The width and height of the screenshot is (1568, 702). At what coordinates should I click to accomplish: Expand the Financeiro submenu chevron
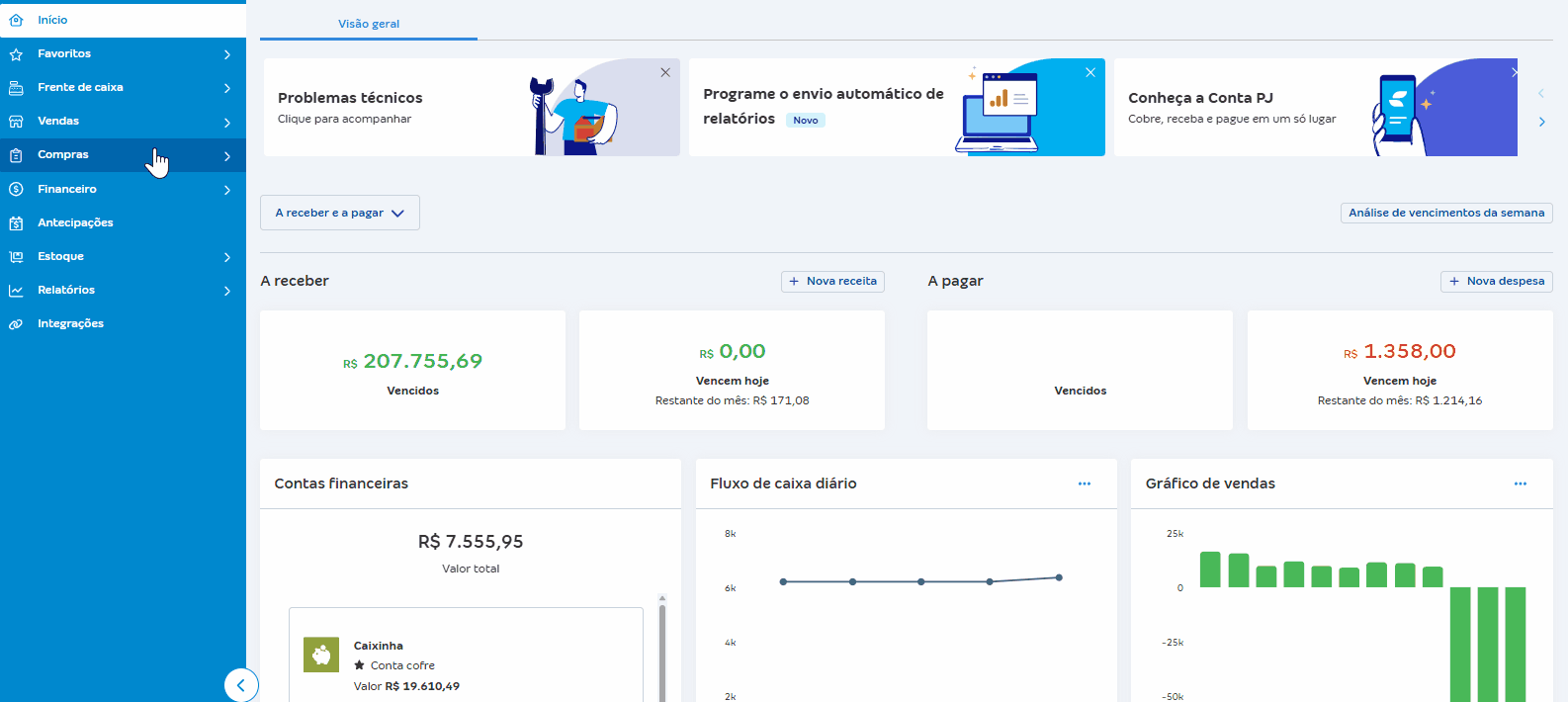coord(227,190)
